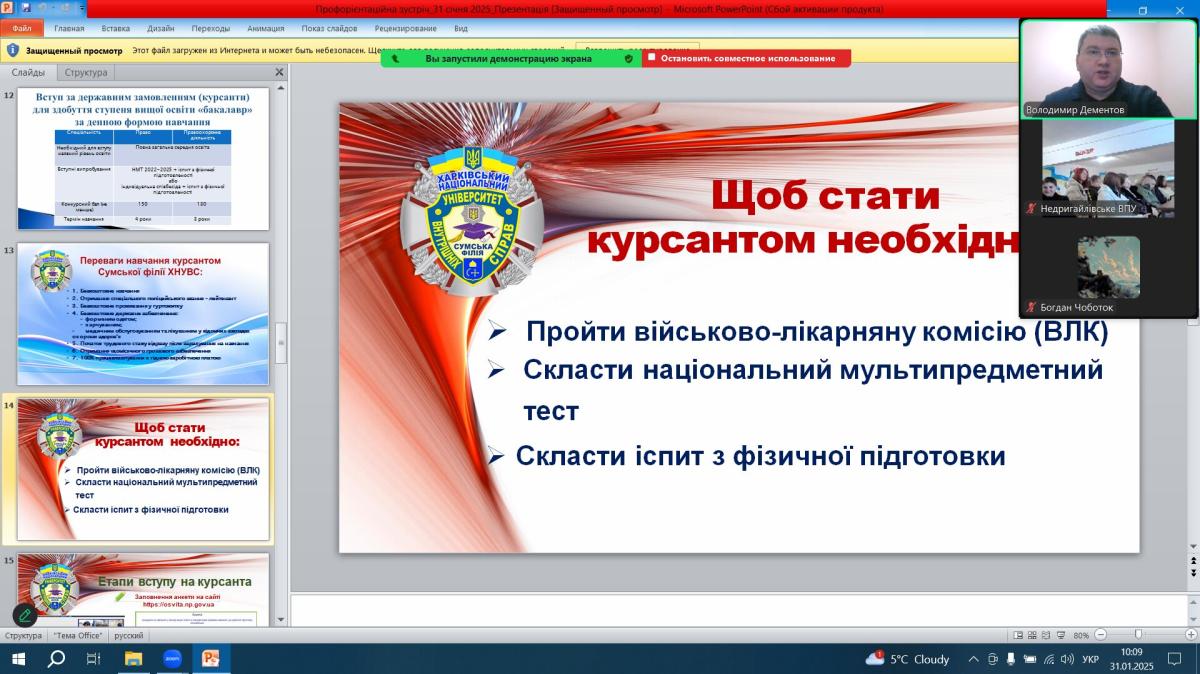Select slide 12 thumbnail about бакалавр admission
This screenshot has height=674, width=1200.
tap(143, 158)
